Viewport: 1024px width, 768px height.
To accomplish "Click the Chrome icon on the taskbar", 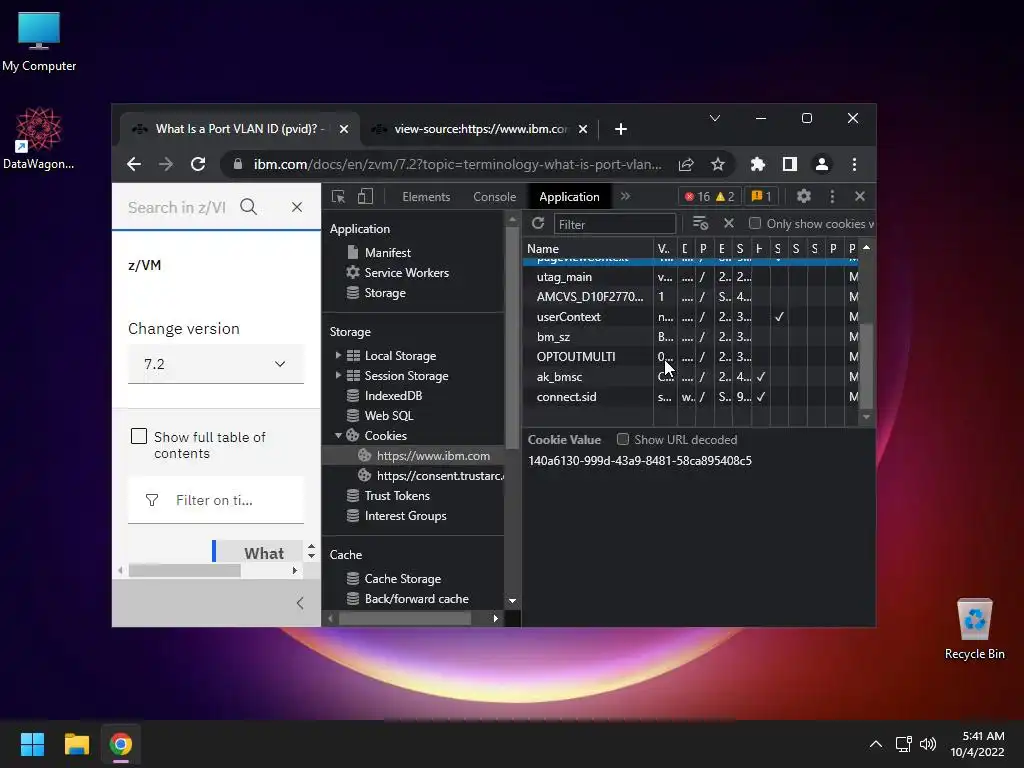I will pos(121,744).
